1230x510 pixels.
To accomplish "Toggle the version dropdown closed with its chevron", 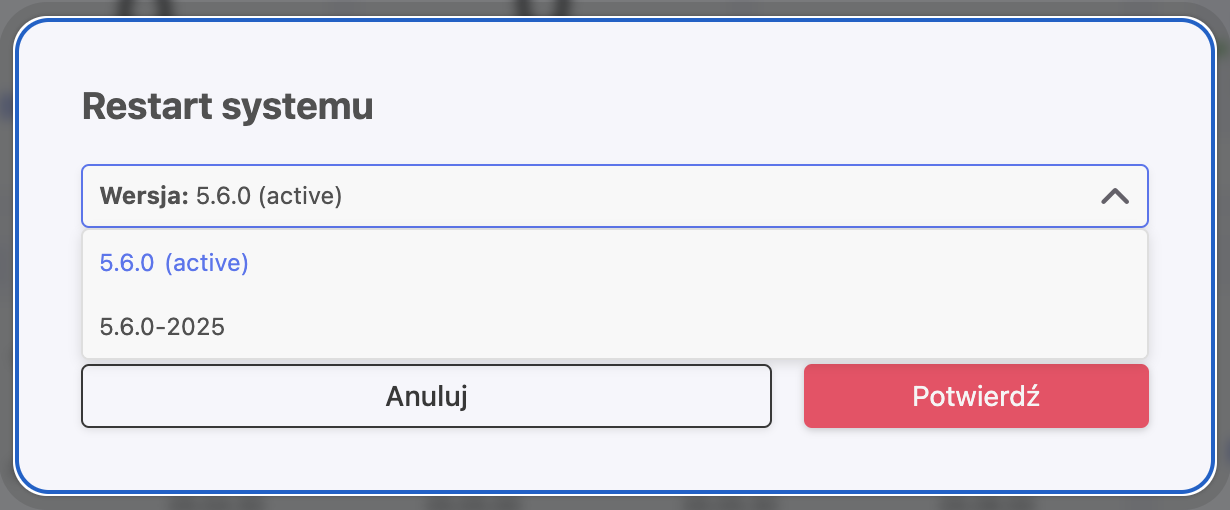I will (x=1114, y=197).
